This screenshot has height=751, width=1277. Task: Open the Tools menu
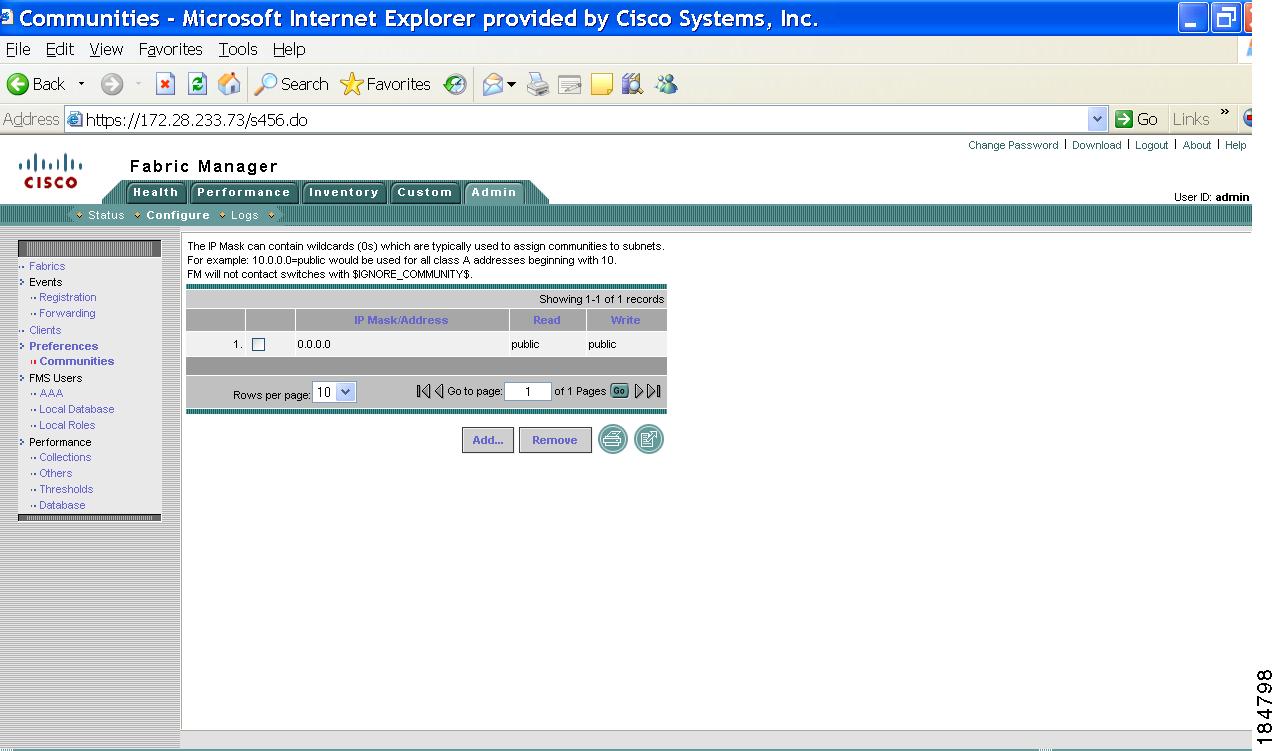coord(238,49)
